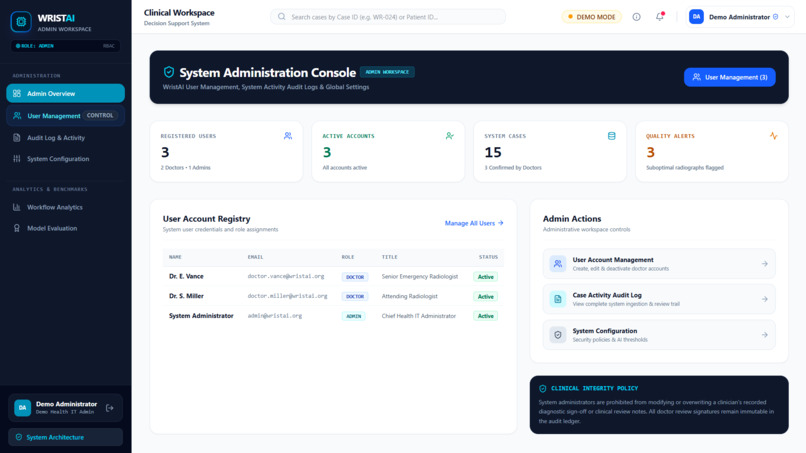806x453 pixels.
Task: Click the Clinical Workspace title
Action: coord(179,13)
